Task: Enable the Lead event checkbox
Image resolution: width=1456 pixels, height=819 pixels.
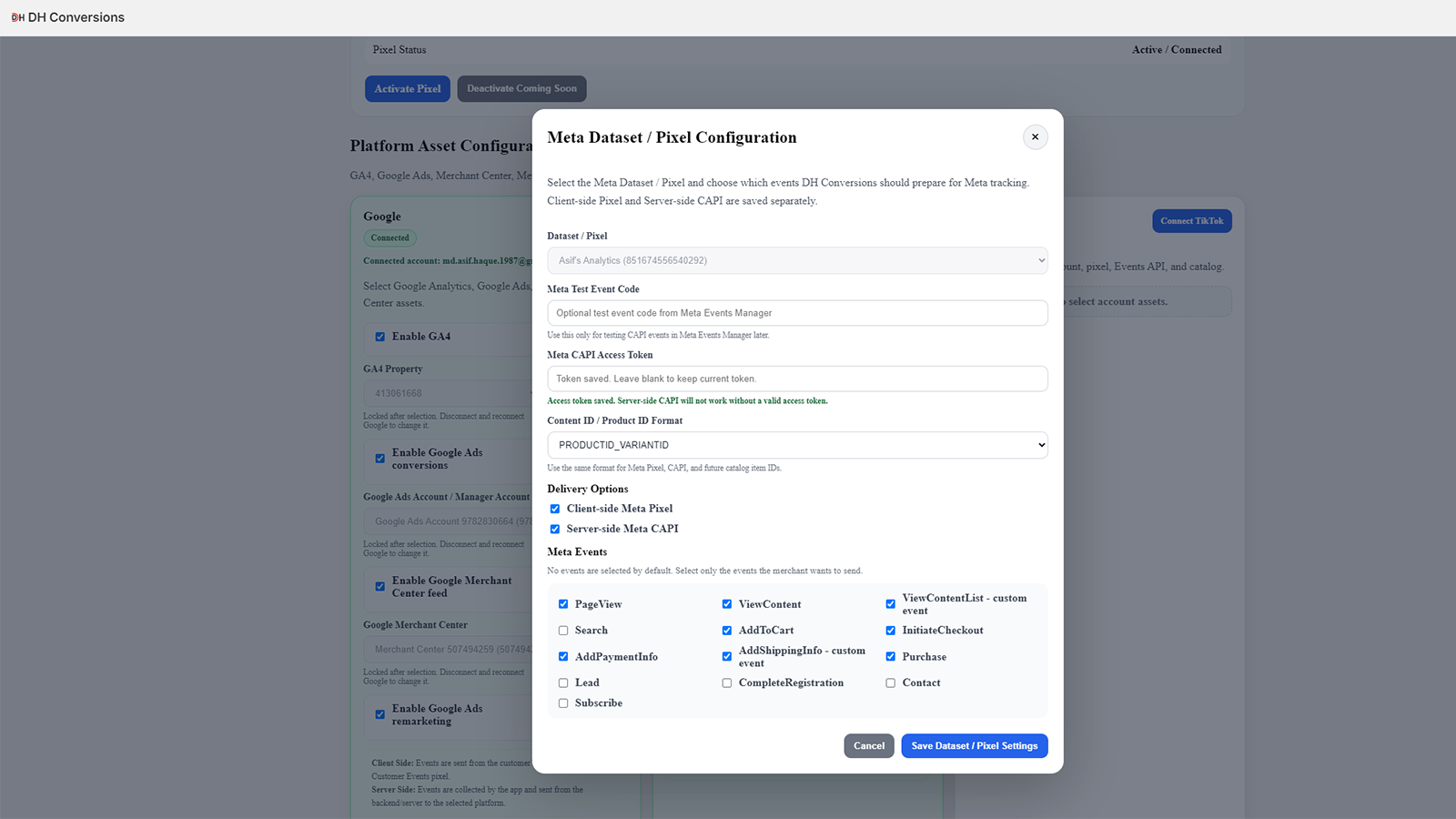Action: [x=563, y=682]
